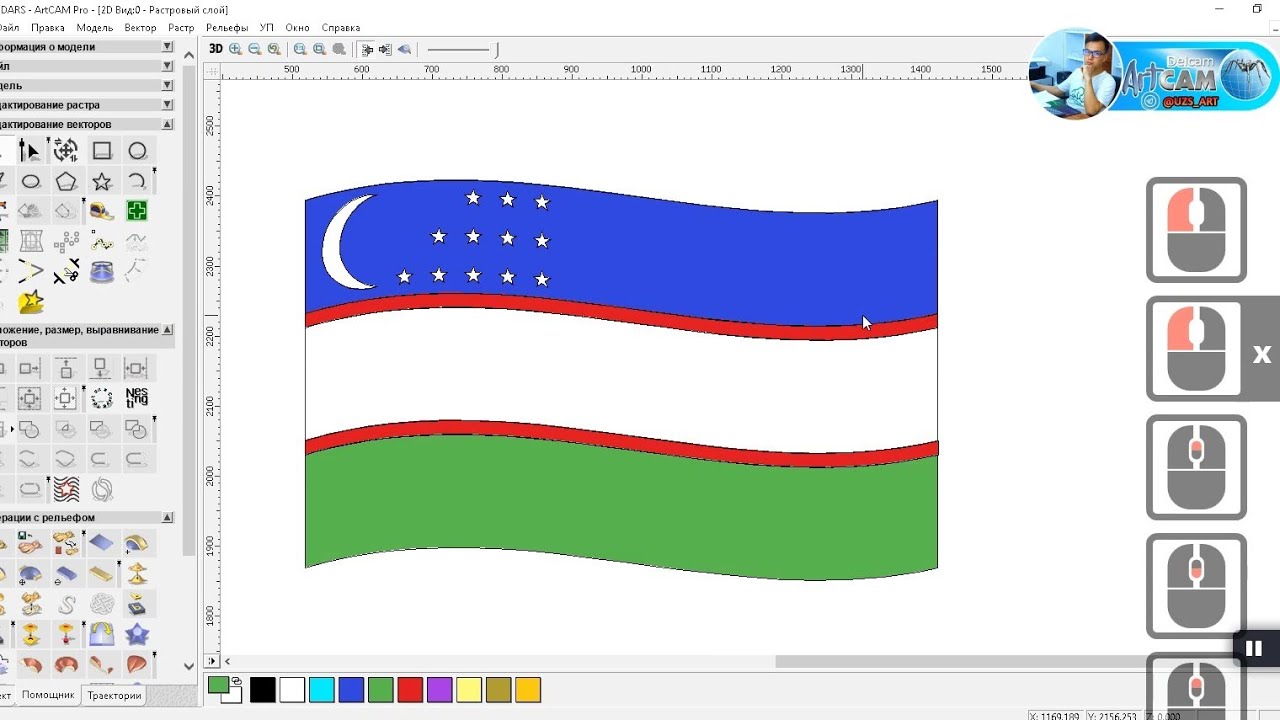Image resolution: width=1280 pixels, height=720 pixels.
Task: Select the olive color swatch
Action: [498, 689]
